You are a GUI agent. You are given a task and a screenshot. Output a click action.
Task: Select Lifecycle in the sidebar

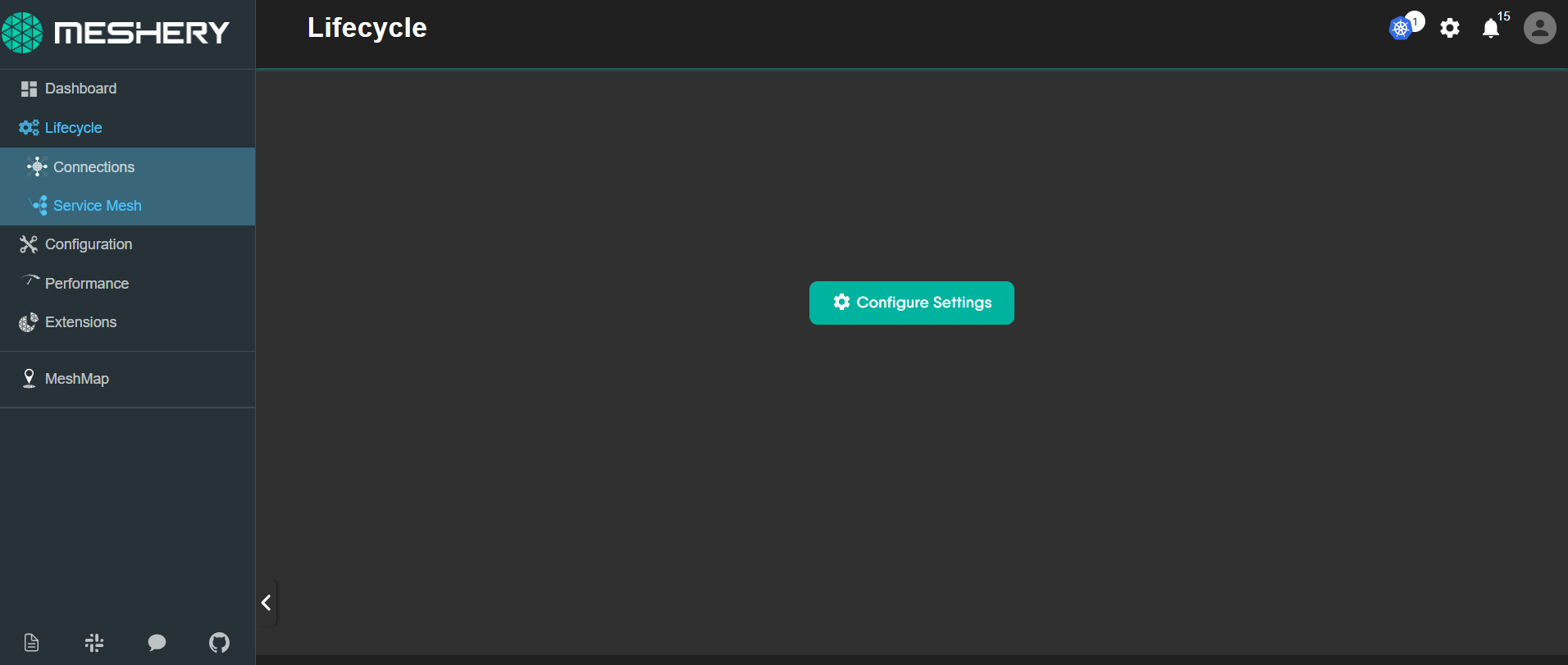127,128
